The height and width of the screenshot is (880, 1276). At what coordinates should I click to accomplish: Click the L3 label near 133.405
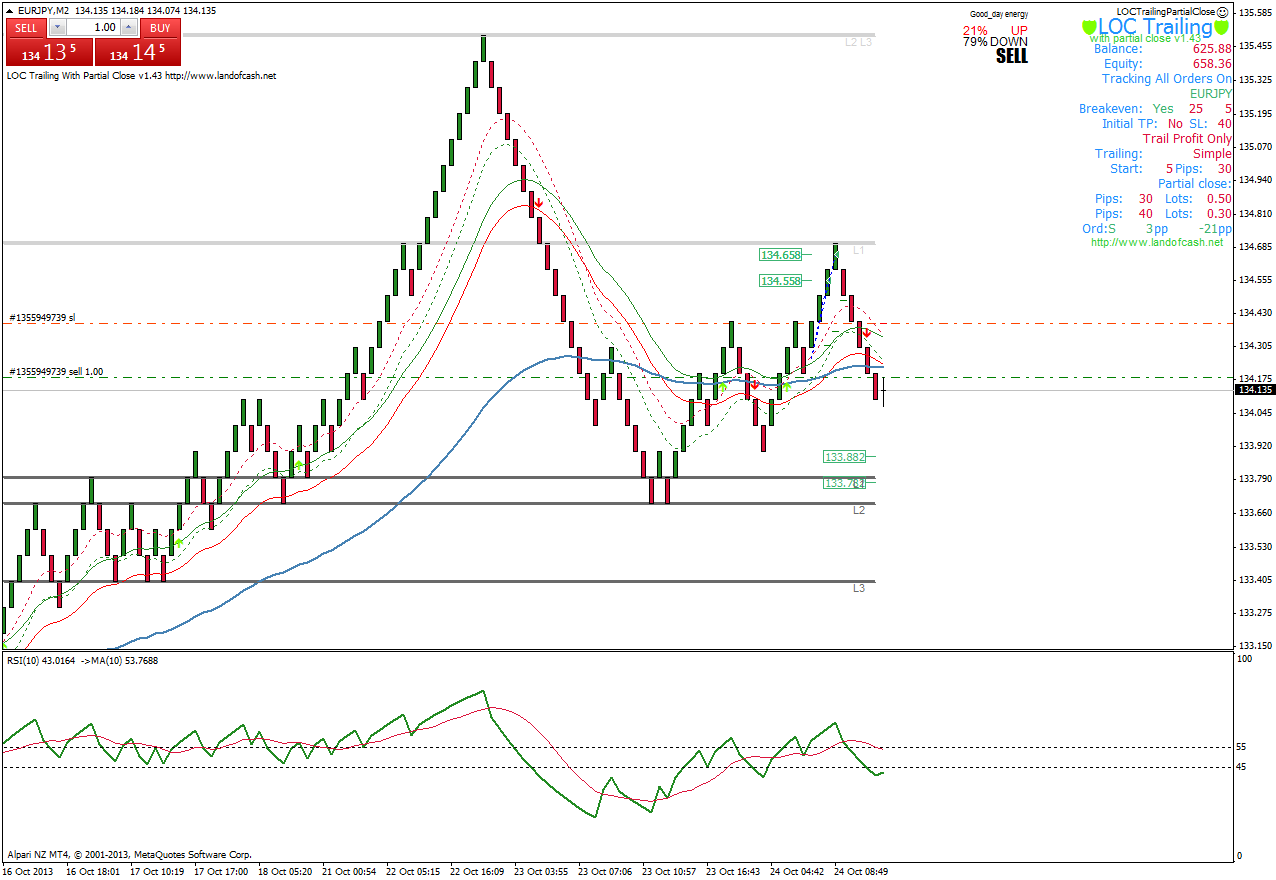pos(859,589)
